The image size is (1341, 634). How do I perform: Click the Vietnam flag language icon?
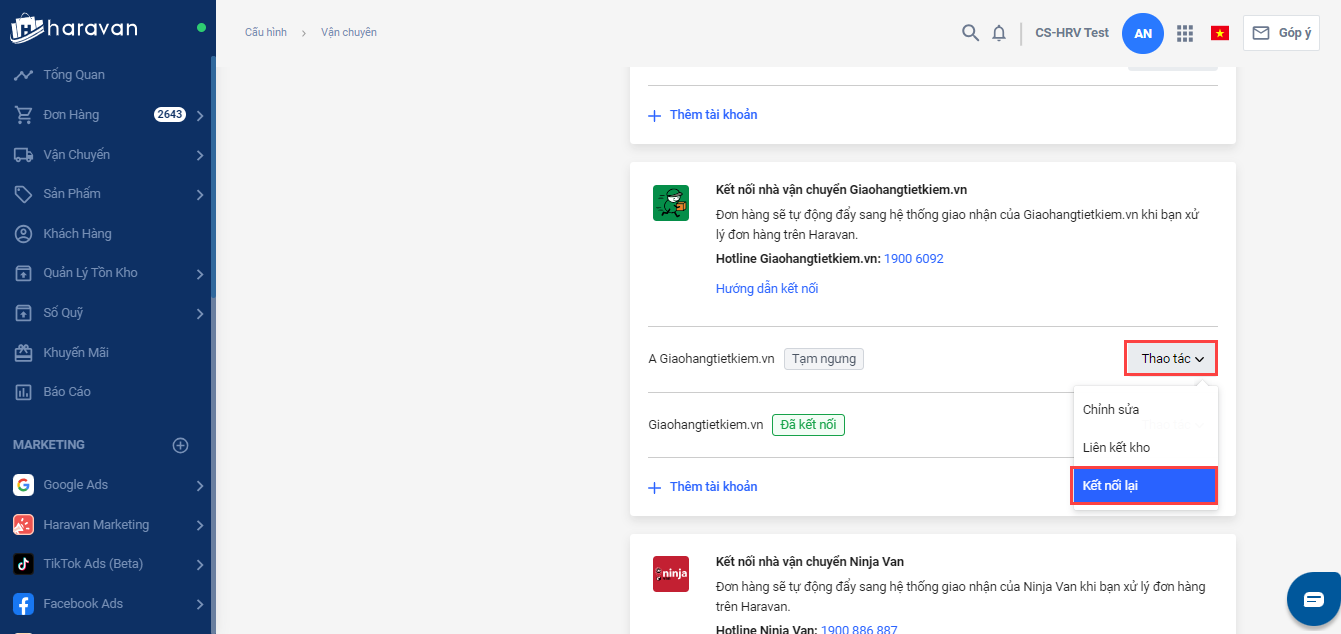click(1220, 33)
